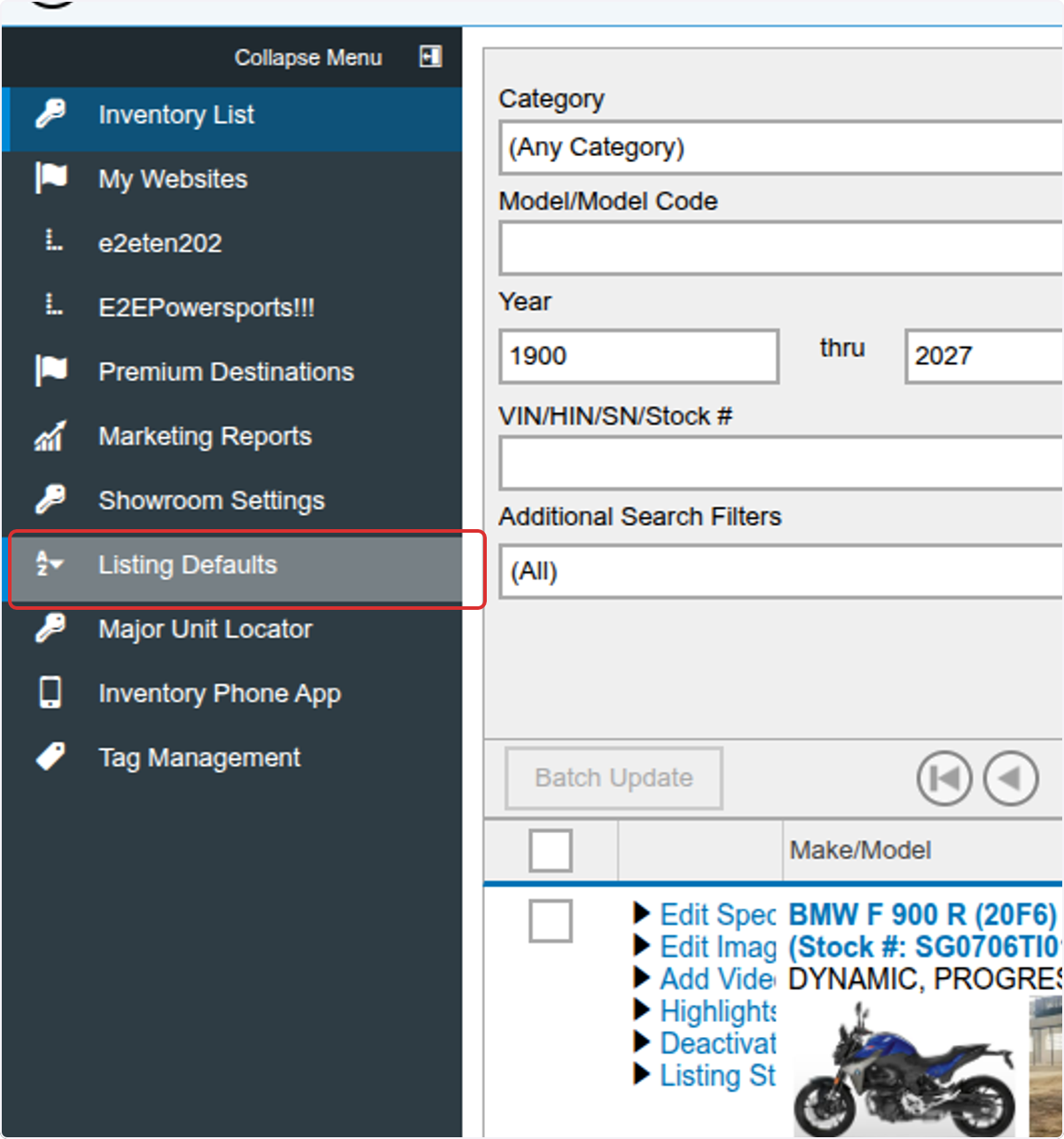Click the Highlights link
The image size is (1064, 1139).
[x=717, y=1010]
